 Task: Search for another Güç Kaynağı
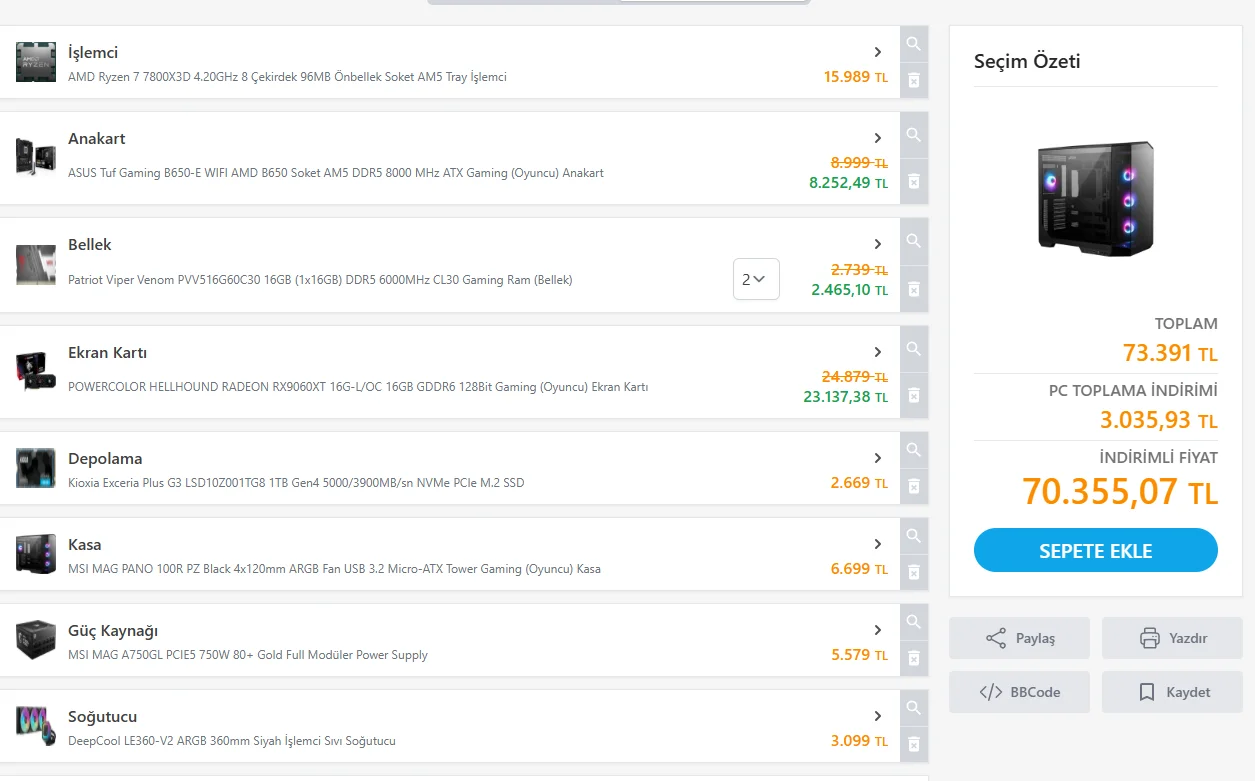pos(914,622)
